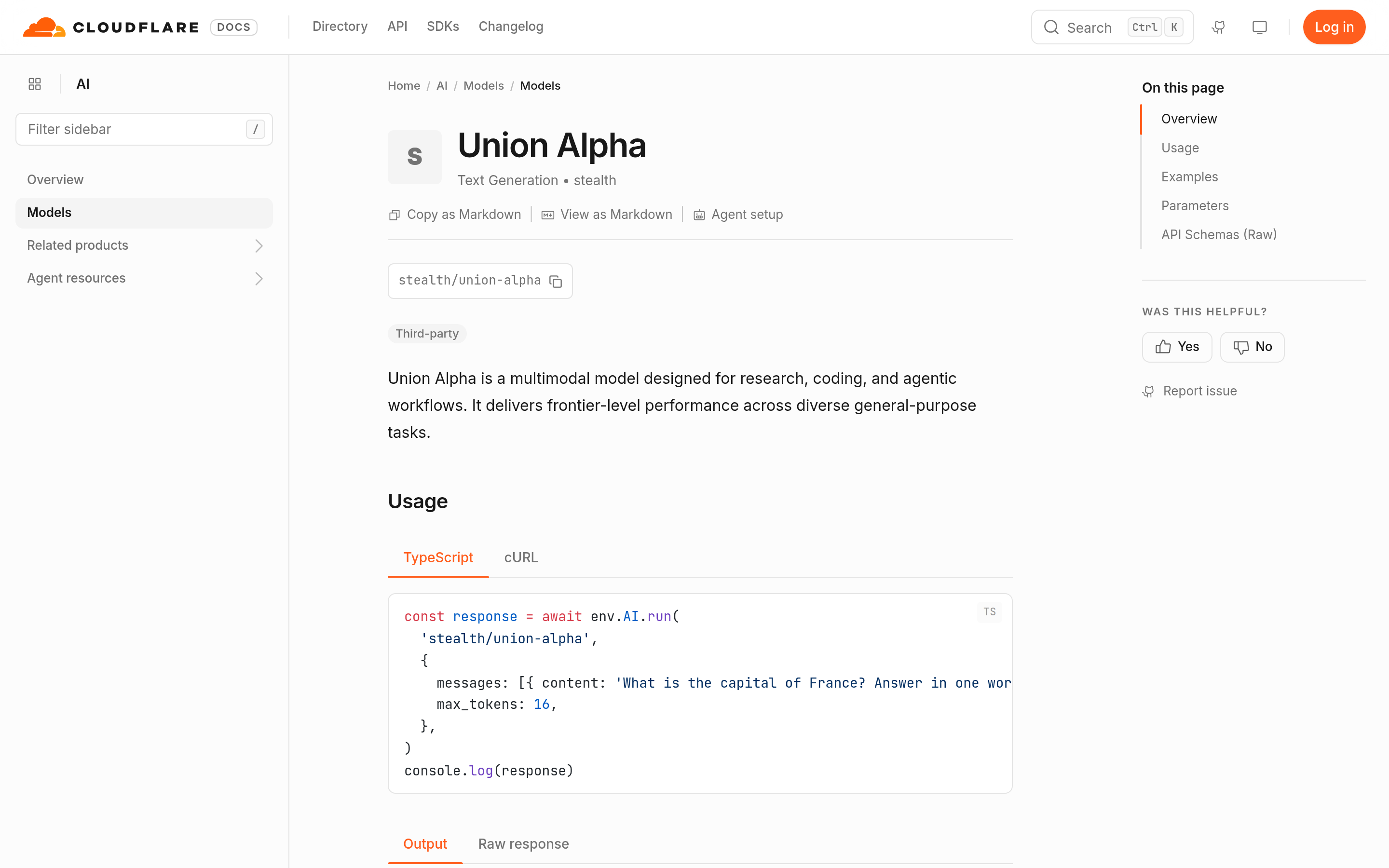Select the Raw response tab
Viewport: 1389px width, 868px height.
523,844
